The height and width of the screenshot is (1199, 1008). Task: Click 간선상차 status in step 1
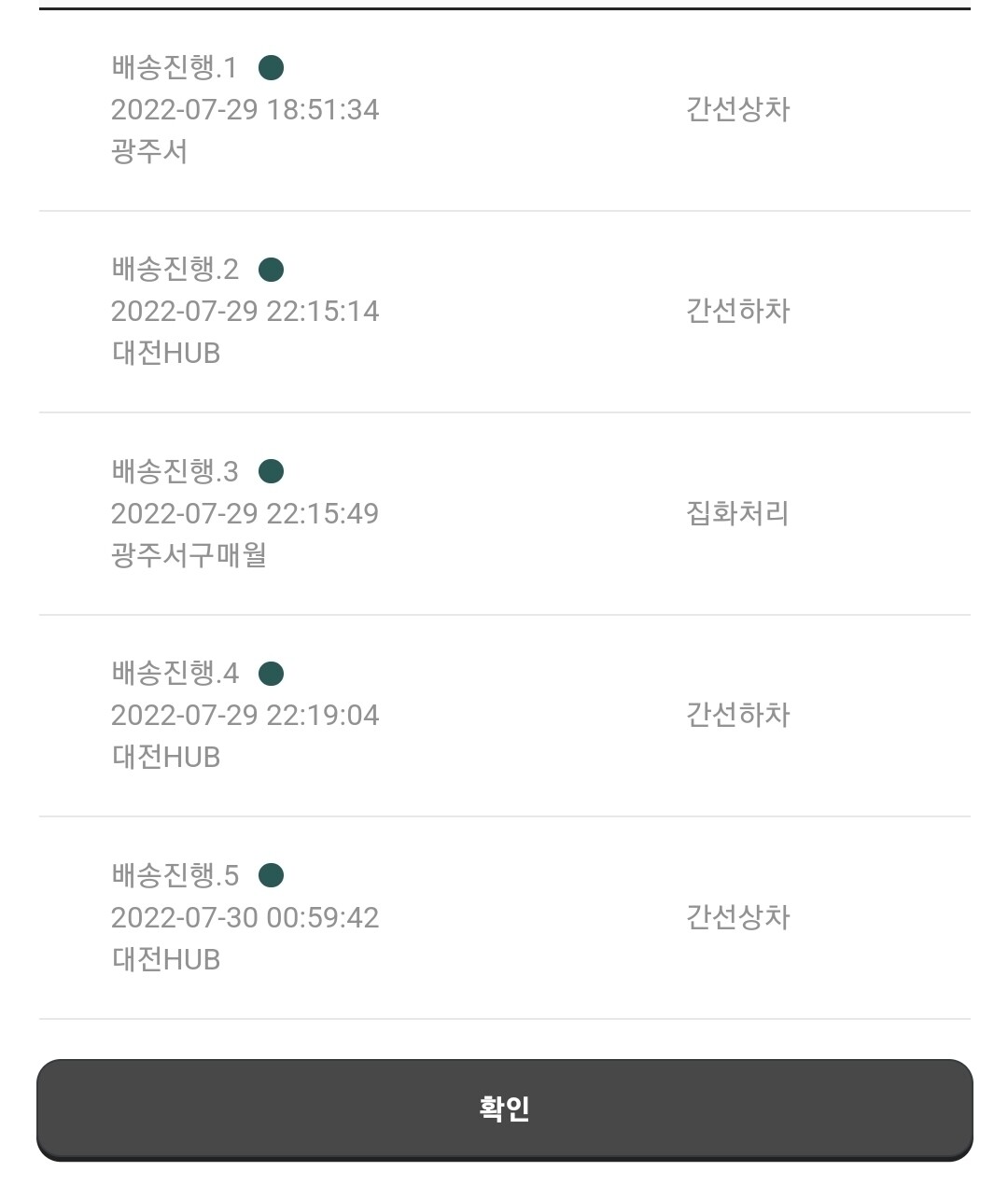737,109
